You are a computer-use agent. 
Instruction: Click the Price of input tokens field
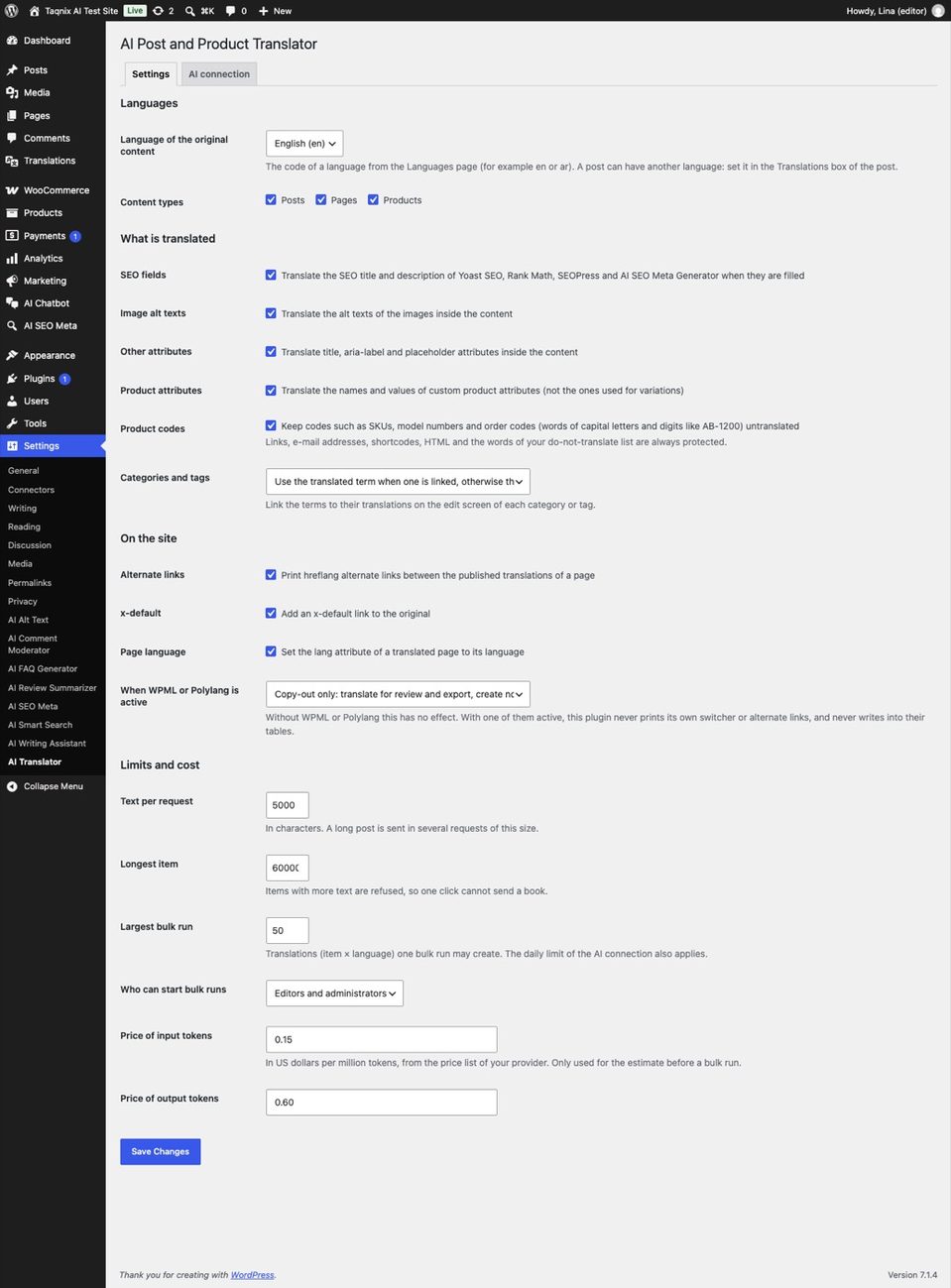click(382, 1039)
